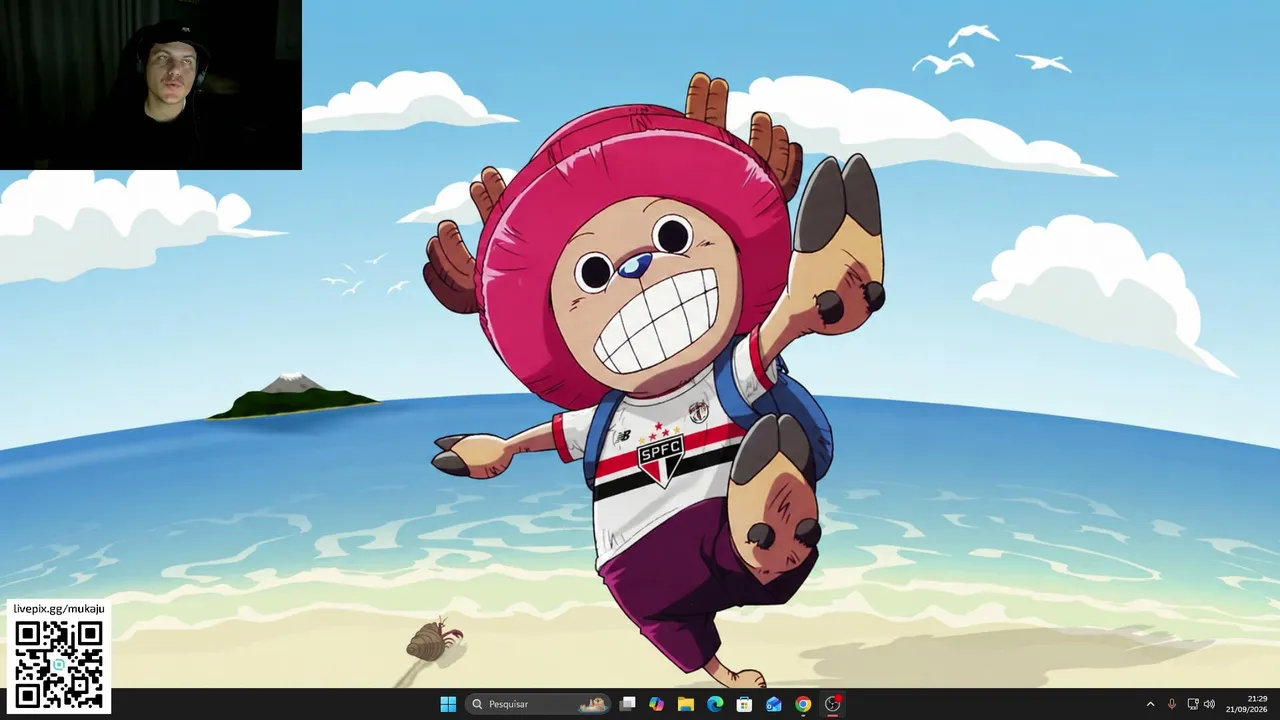1280x720 pixels.
Task: Click the volume speaker icon
Action: (x=1209, y=704)
